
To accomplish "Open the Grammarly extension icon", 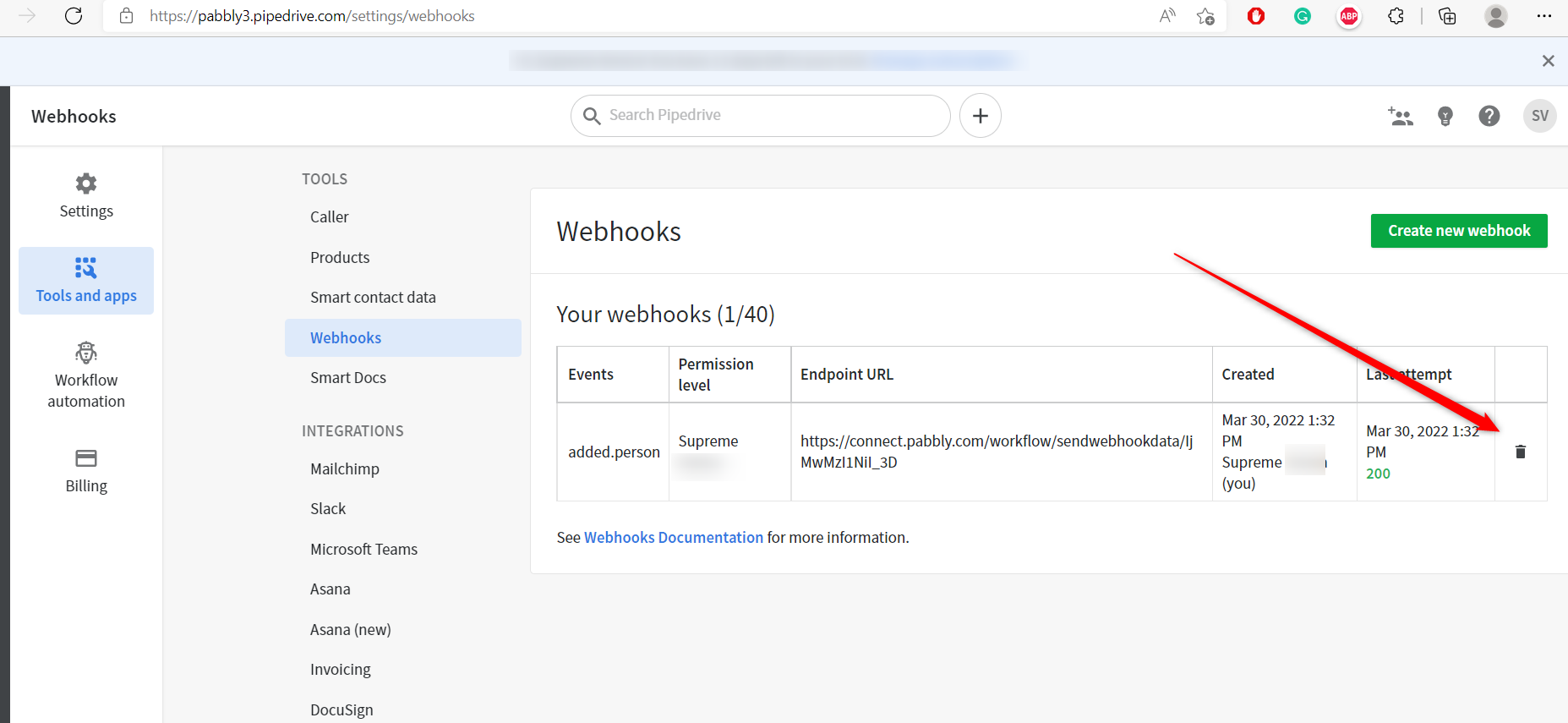I will (x=1303, y=16).
